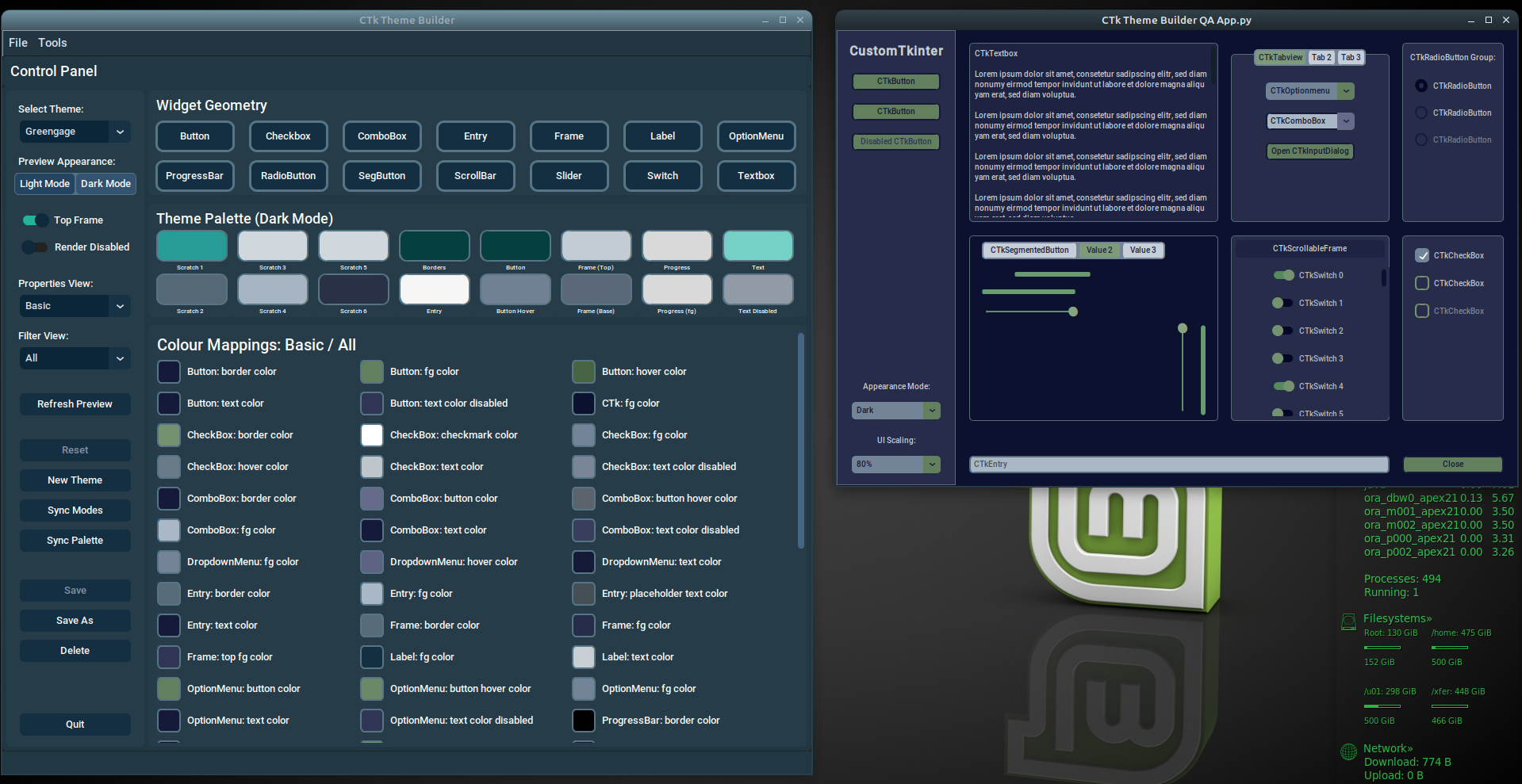Open the Select Theme dropdown

(x=75, y=132)
